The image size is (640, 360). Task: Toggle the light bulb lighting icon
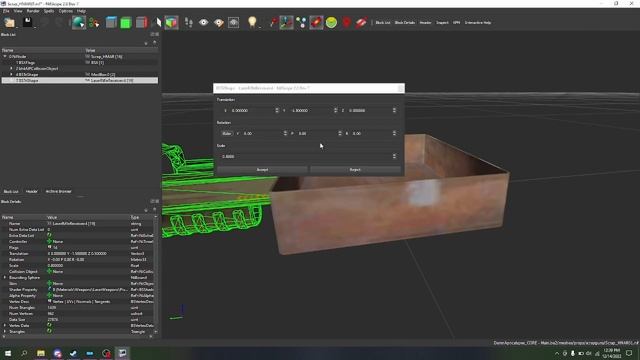tap(252, 22)
